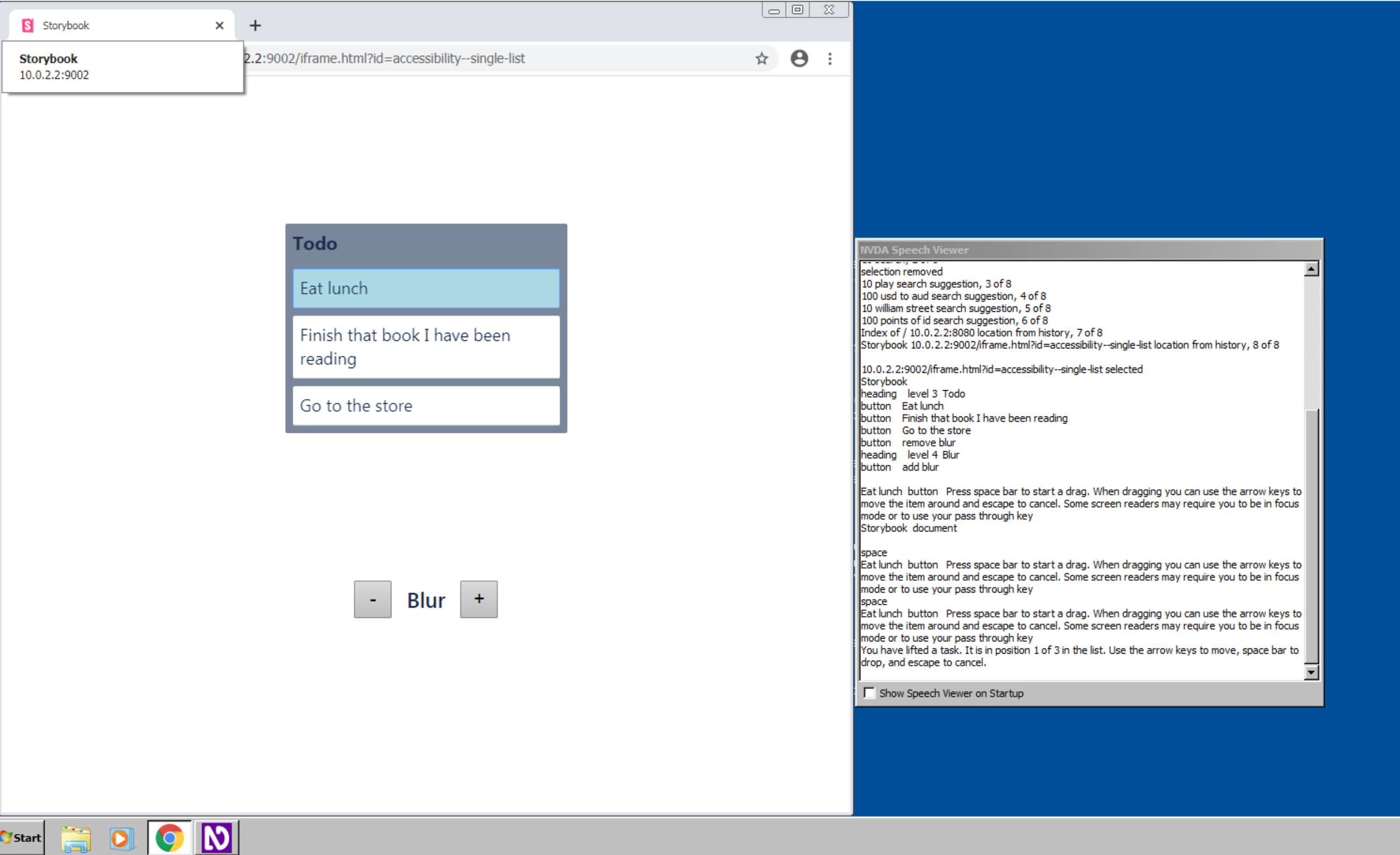Viewport: 1400px width, 855px height.
Task: Open new tab with plus button
Action: (x=254, y=25)
